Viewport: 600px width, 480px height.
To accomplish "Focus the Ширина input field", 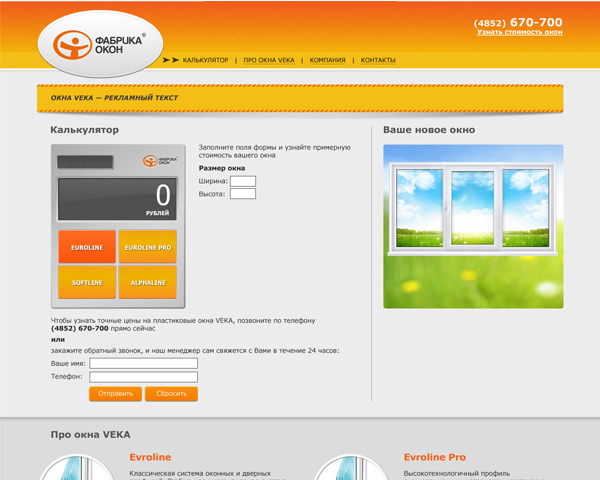I will coord(243,181).
